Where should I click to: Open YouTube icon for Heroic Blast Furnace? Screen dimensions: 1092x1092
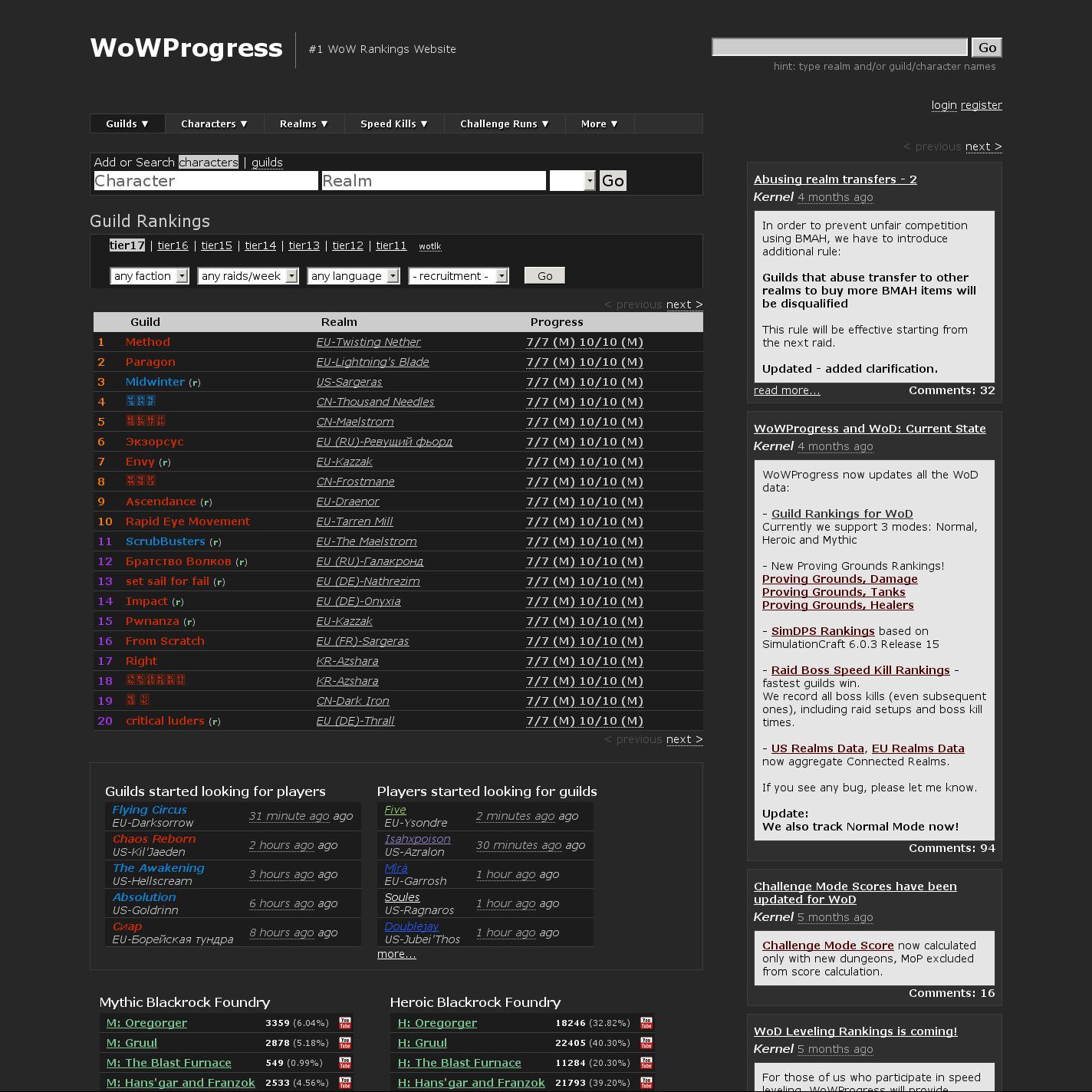[x=646, y=1063]
